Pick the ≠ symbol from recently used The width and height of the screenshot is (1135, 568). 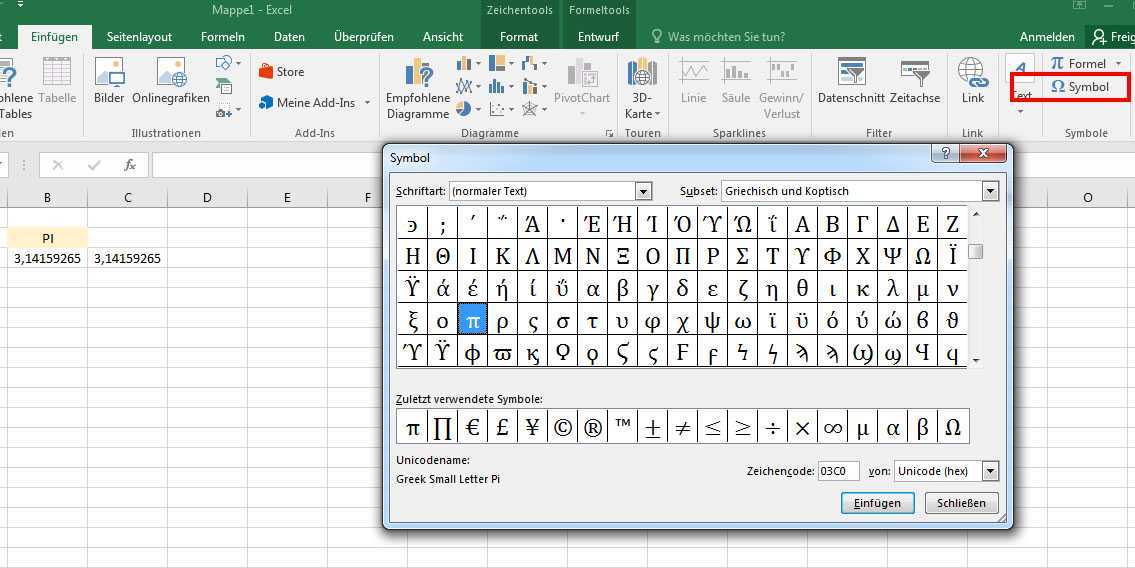pyautogui.click(x=683, y=427)
